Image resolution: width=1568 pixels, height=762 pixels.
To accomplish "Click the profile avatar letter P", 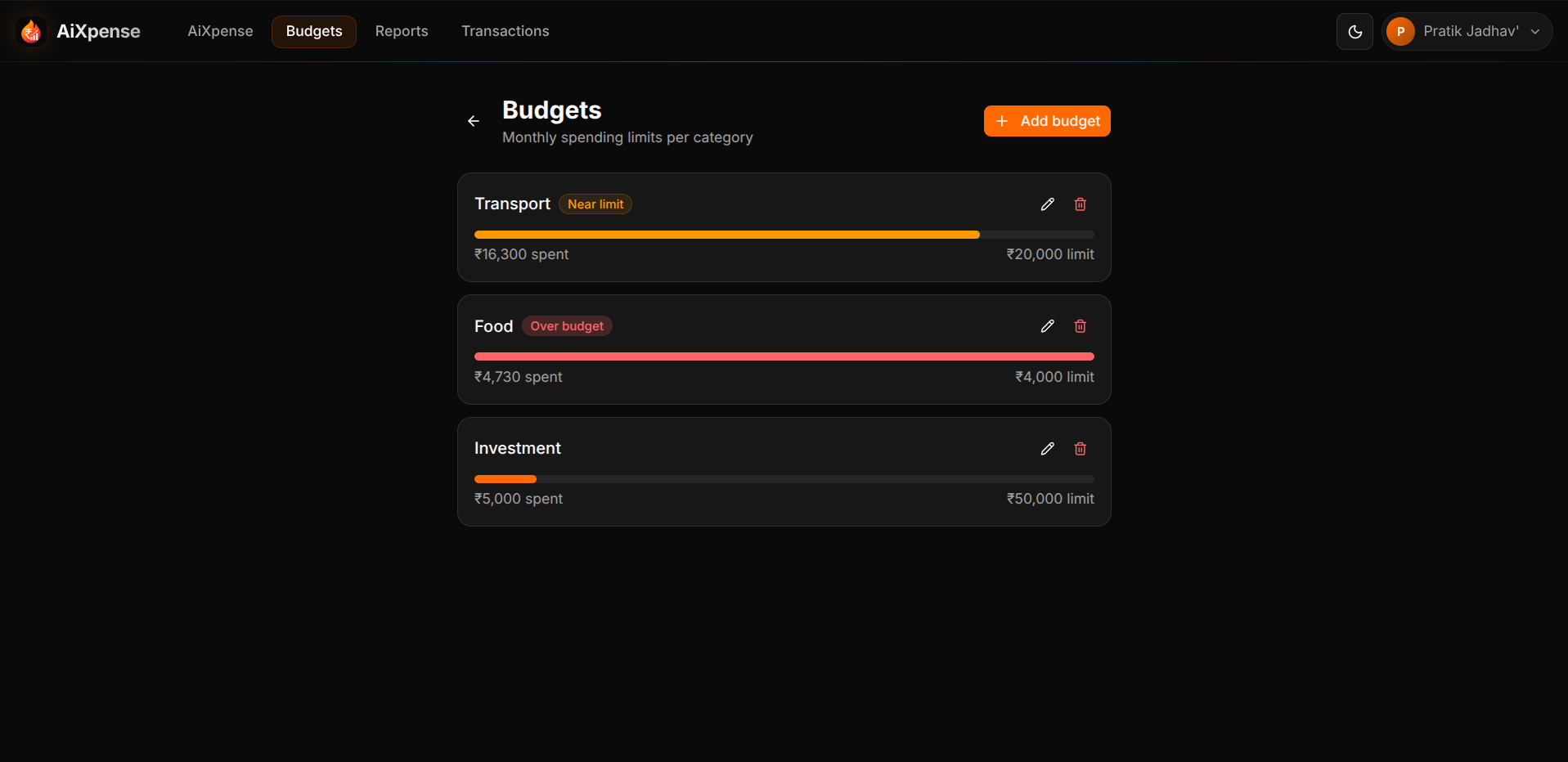I will point(1400,32).
